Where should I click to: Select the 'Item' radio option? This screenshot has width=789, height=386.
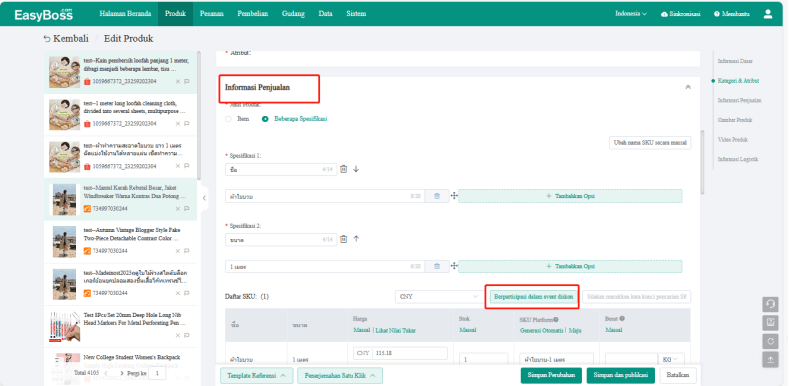tap(228, 119)
